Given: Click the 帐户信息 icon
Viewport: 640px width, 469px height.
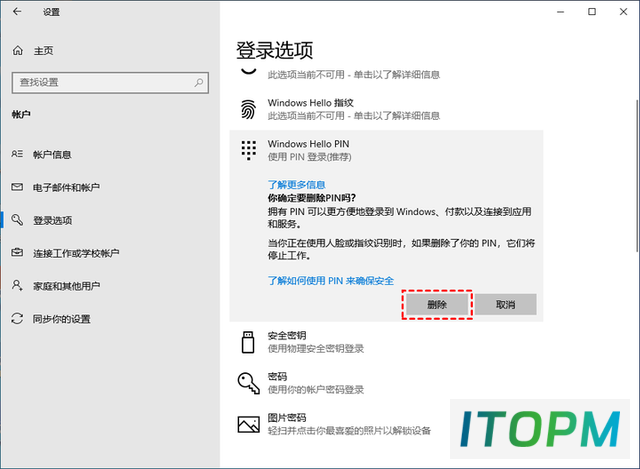Looking at the screenshot, I should pos(17,154).
